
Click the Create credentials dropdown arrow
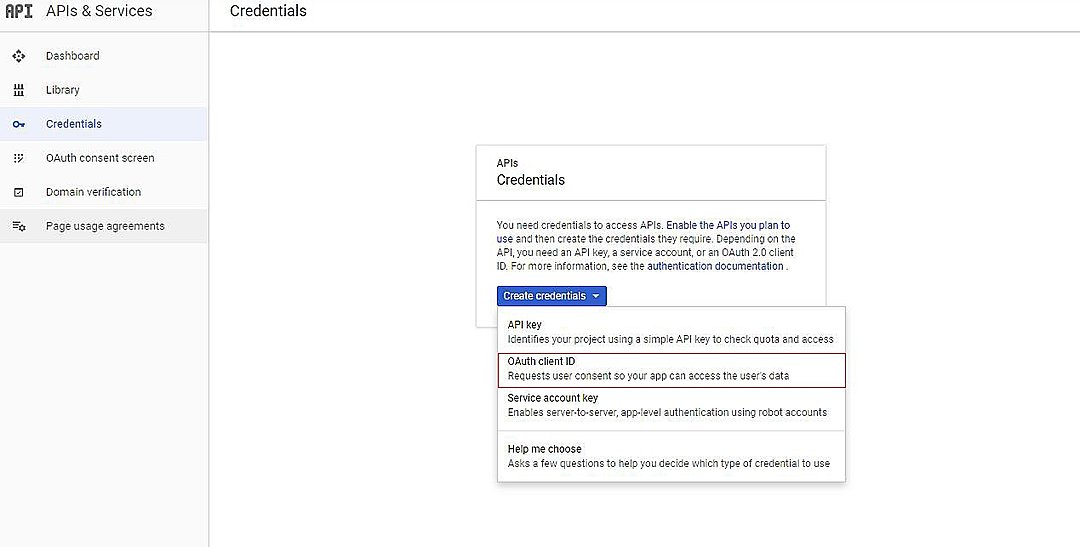[596, 296]
